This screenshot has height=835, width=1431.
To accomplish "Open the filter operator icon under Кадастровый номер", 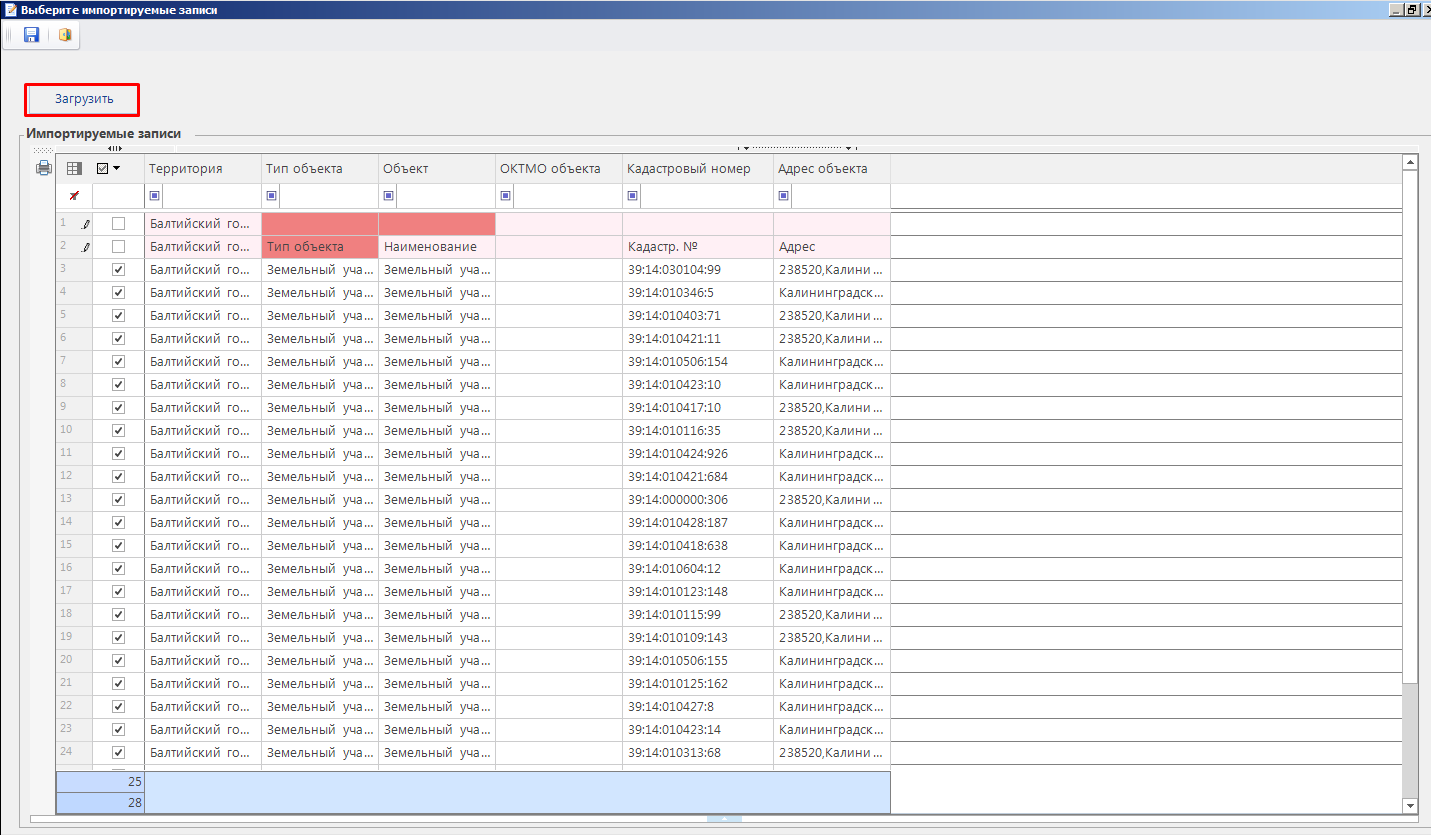I will 632,196.
